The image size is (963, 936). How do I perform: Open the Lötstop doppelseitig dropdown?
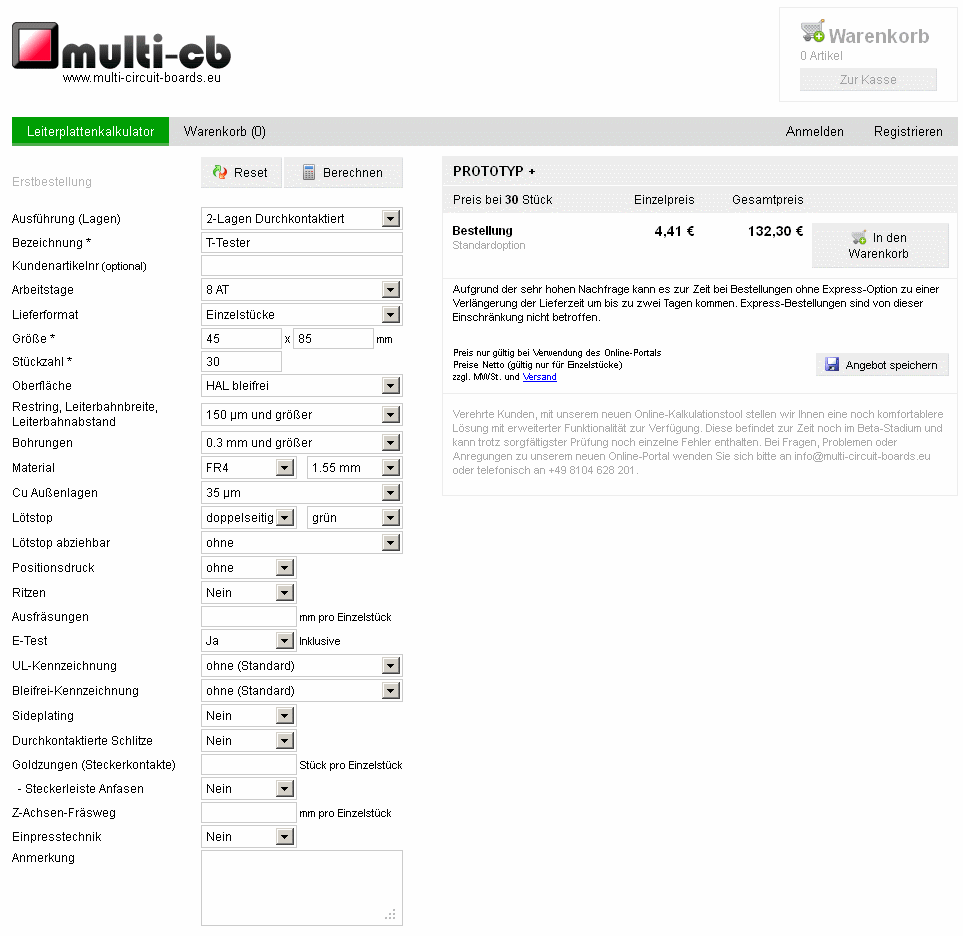(x=249, y=518)
